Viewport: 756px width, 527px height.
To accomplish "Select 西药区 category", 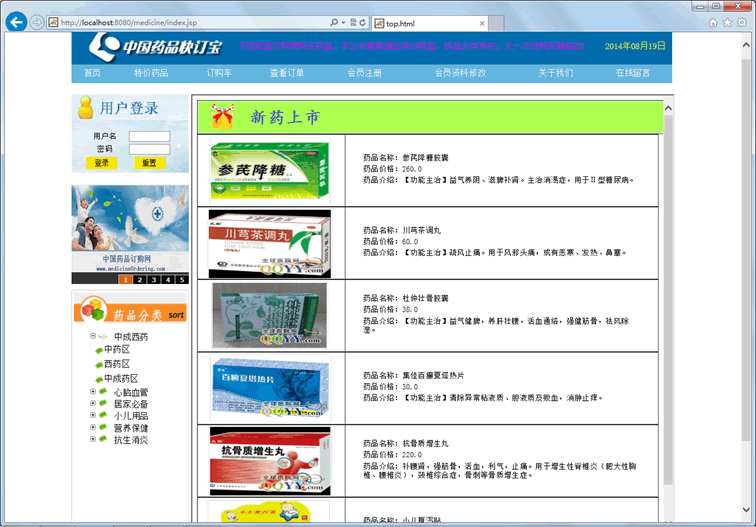I will [117, 364].
